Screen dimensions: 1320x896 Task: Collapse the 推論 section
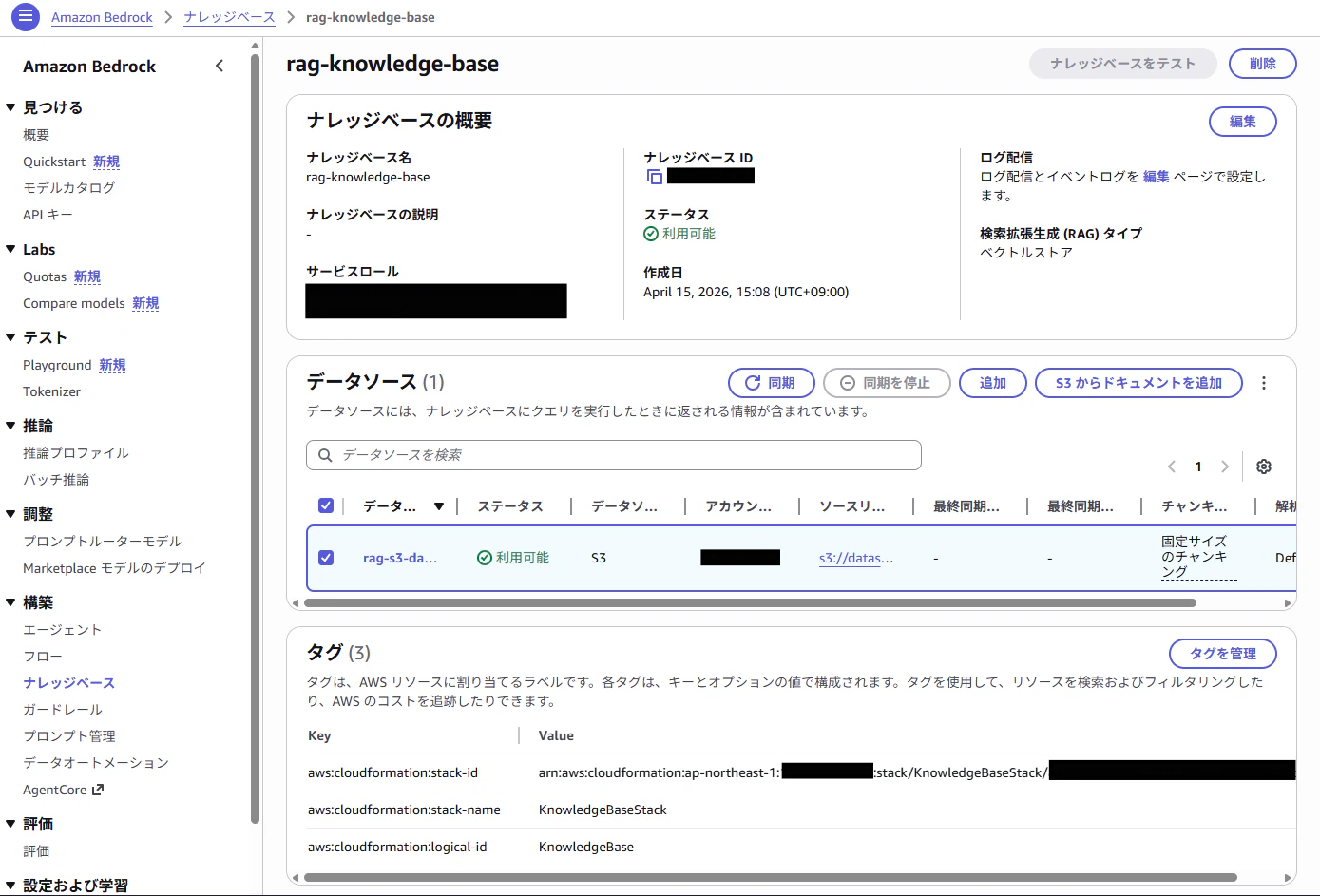(10, 426)
